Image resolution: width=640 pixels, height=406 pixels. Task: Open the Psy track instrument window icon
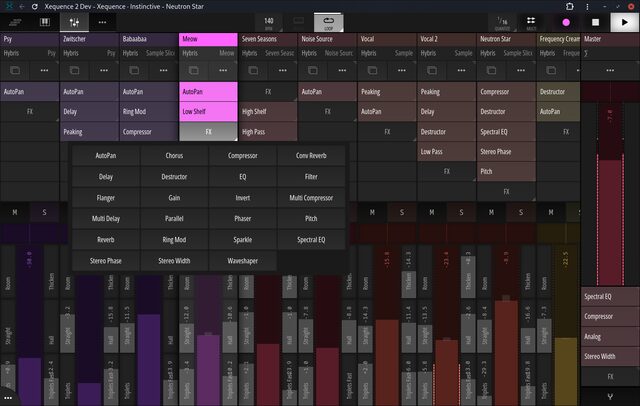point(15,70)
